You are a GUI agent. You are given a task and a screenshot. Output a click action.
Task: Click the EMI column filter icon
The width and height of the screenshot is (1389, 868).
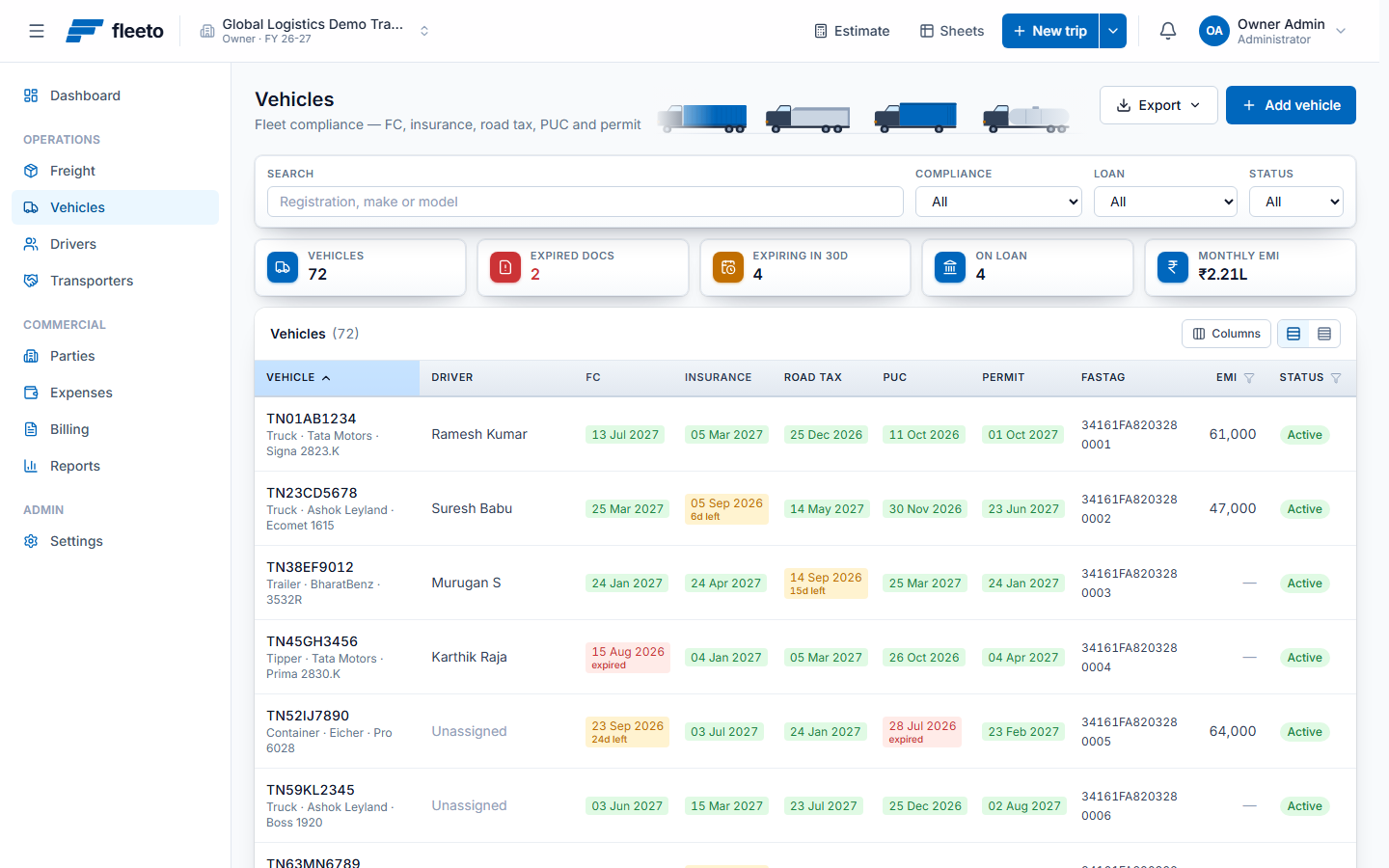point(1249,378)
